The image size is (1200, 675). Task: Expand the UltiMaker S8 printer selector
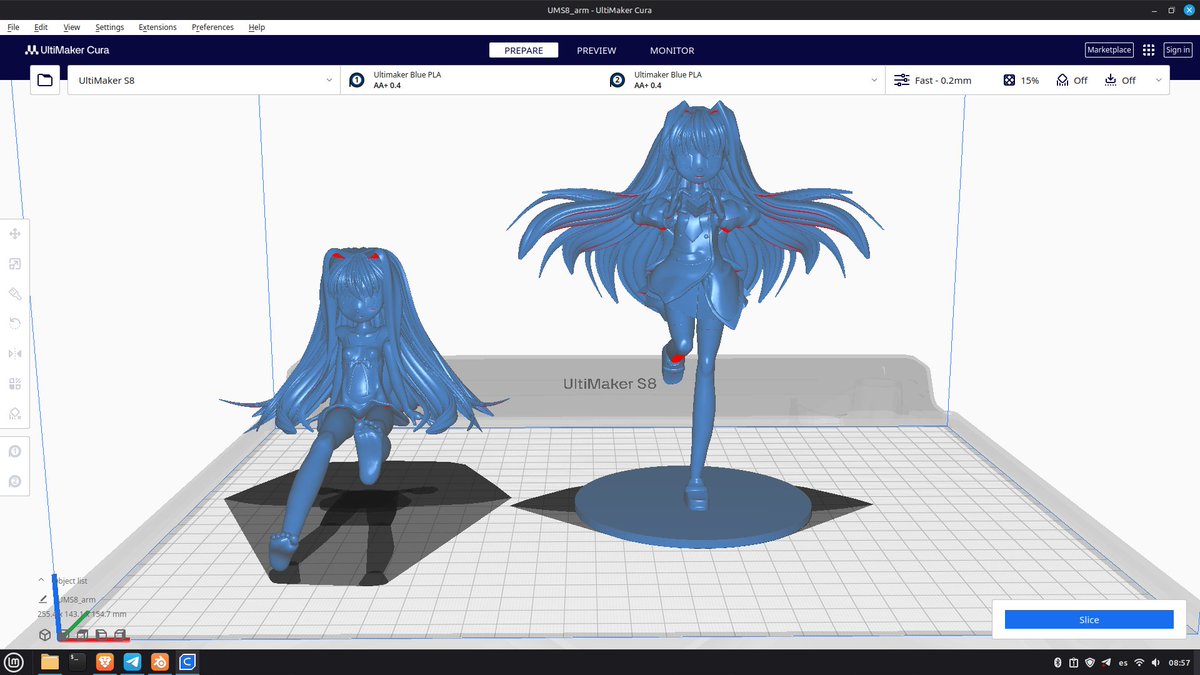(204, 80)
